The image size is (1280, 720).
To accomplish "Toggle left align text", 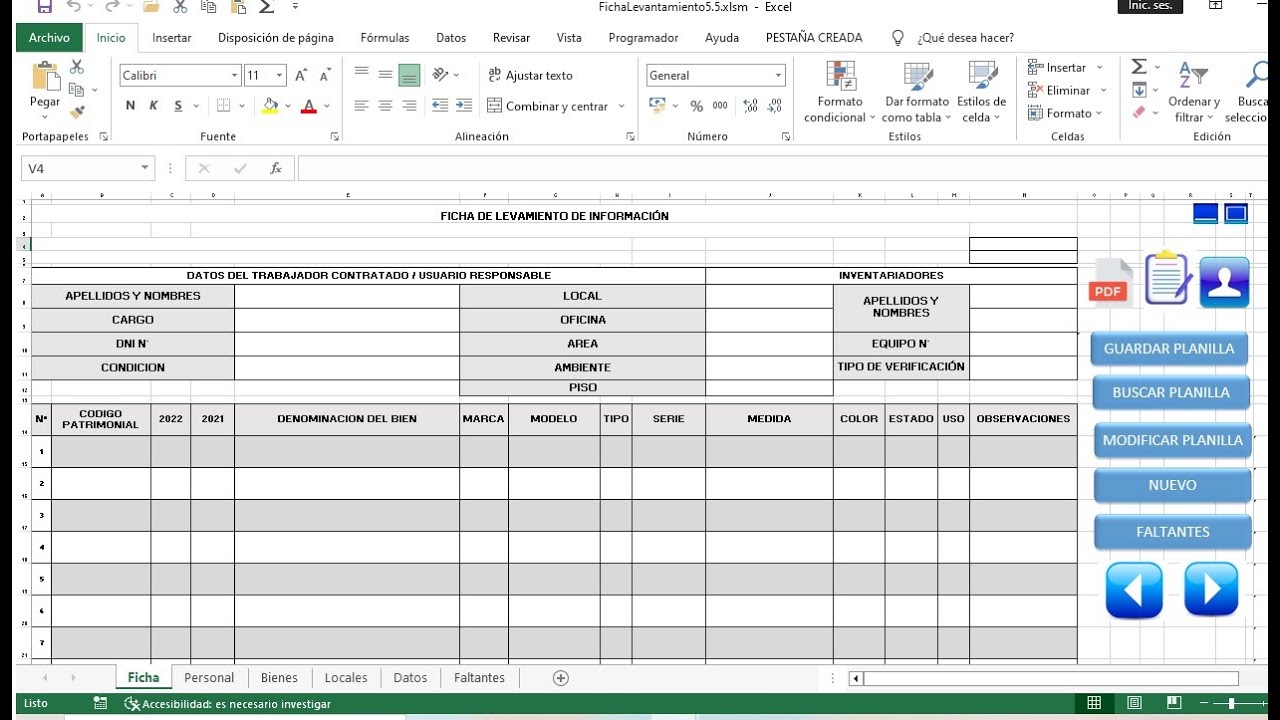I will coord(361,105).
